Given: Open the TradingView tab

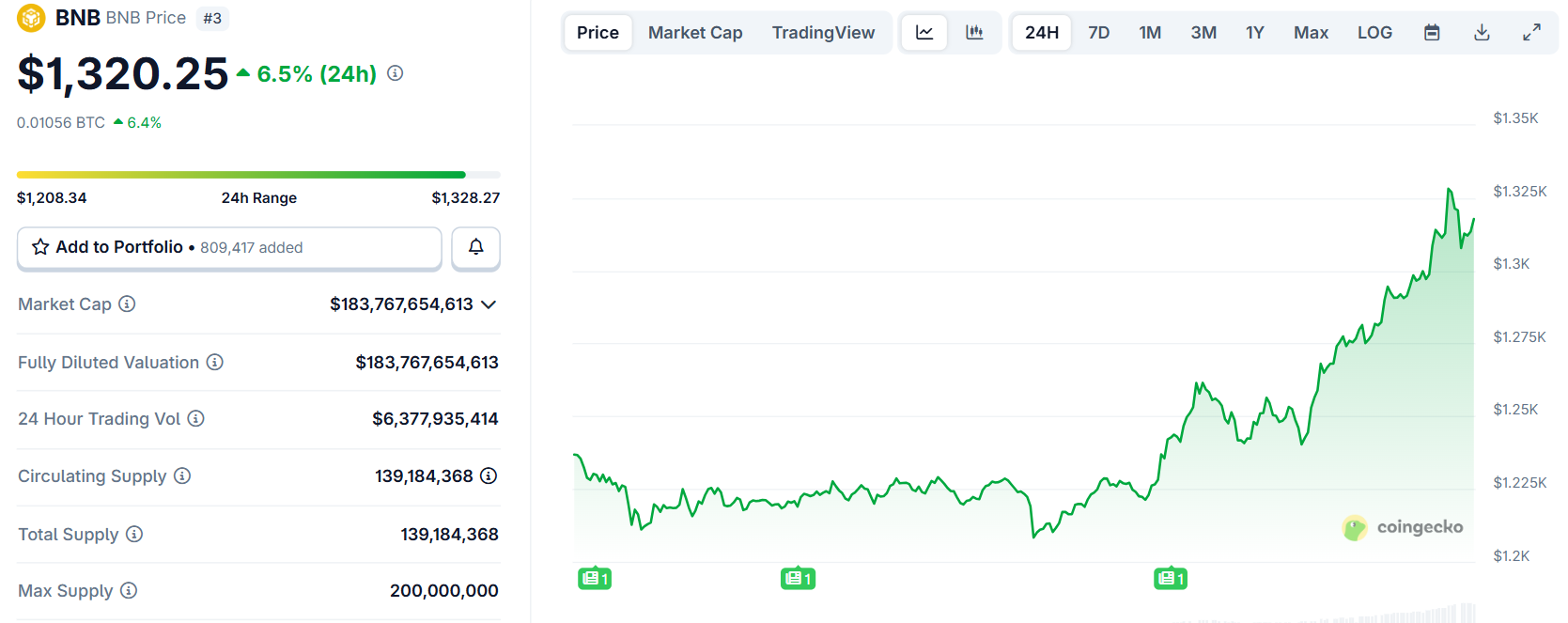Looking at the screenshot, I should [823, 33].
